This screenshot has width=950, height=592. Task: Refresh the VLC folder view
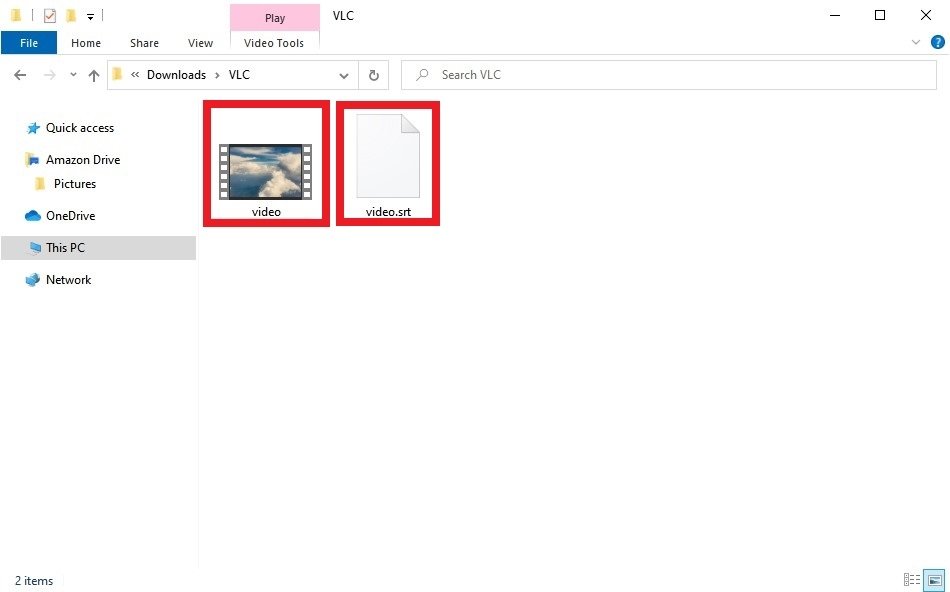pos(374,75)
